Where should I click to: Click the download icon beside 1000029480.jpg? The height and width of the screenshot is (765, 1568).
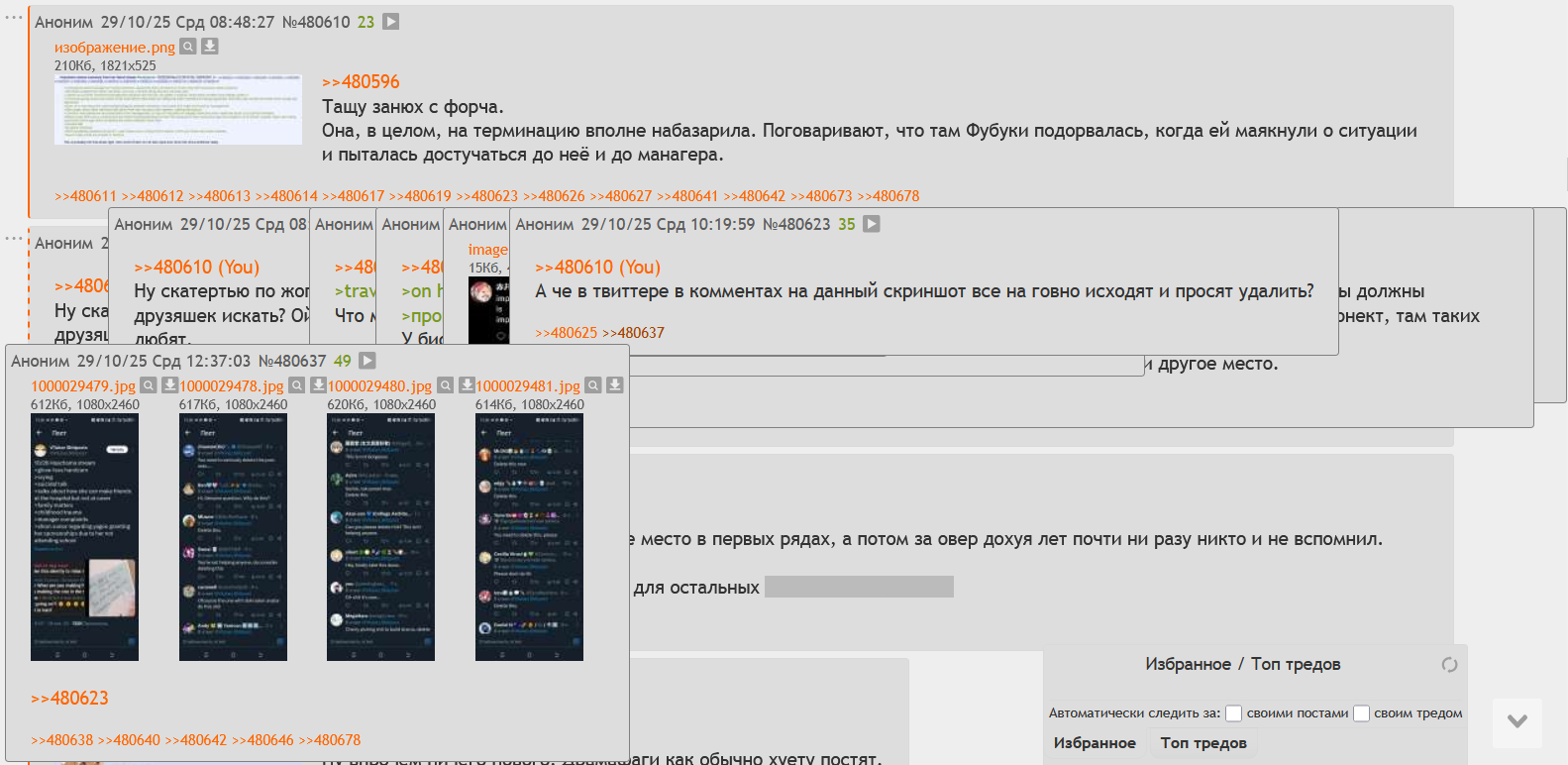[467, 385]
